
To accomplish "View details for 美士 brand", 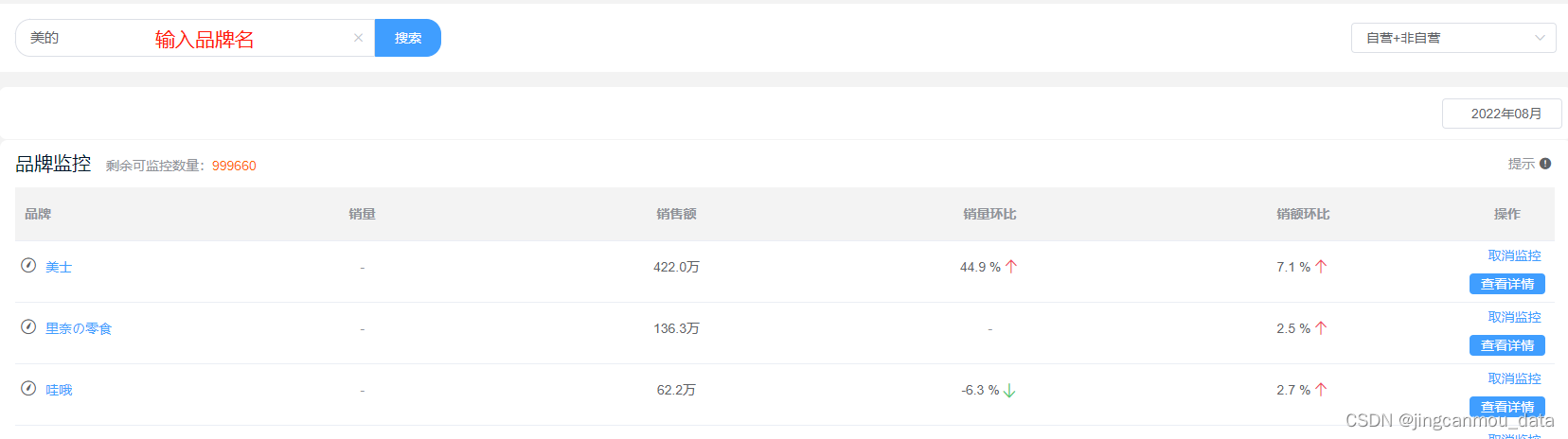I will coord(1506,284).
